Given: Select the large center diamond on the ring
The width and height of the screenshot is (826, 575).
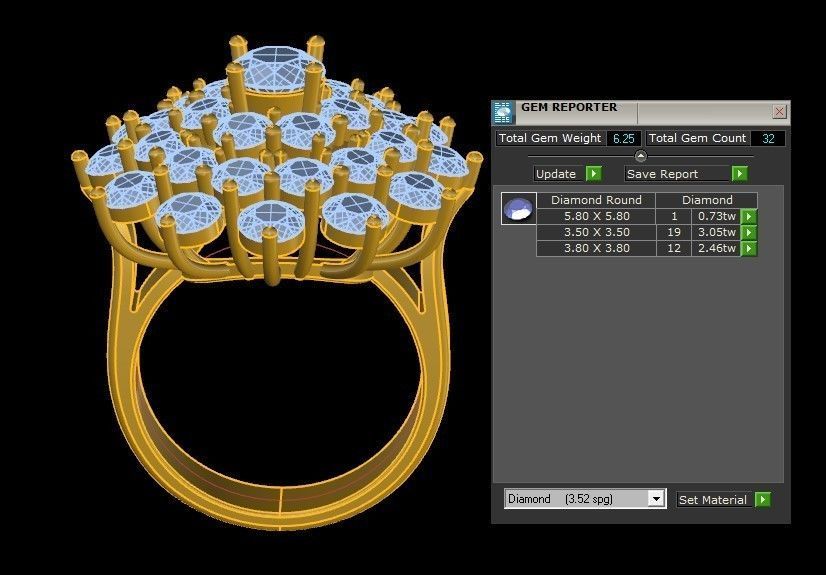Looking at the screenshot, I should point(276,70).
